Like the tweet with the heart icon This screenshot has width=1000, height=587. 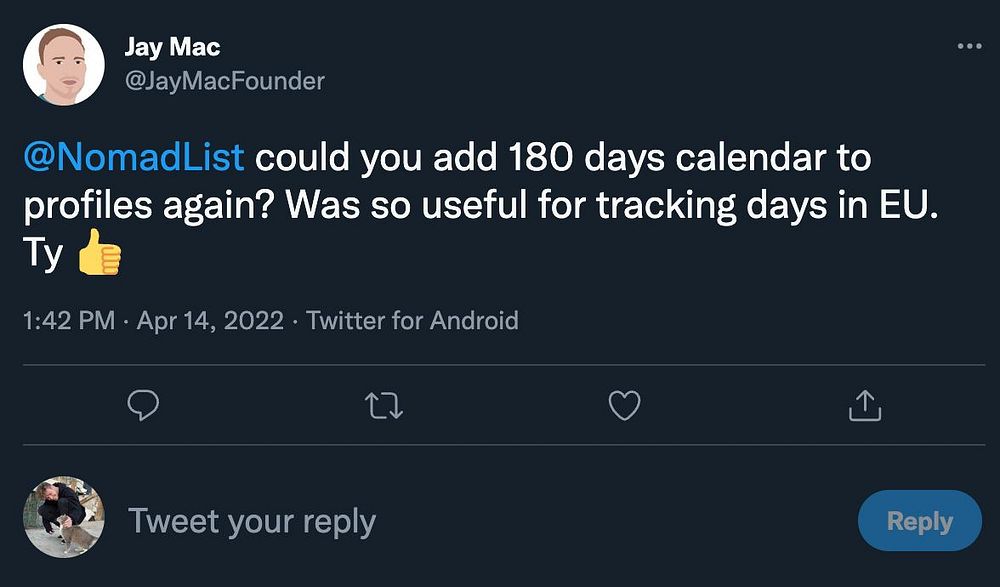(x=625, y=405)
